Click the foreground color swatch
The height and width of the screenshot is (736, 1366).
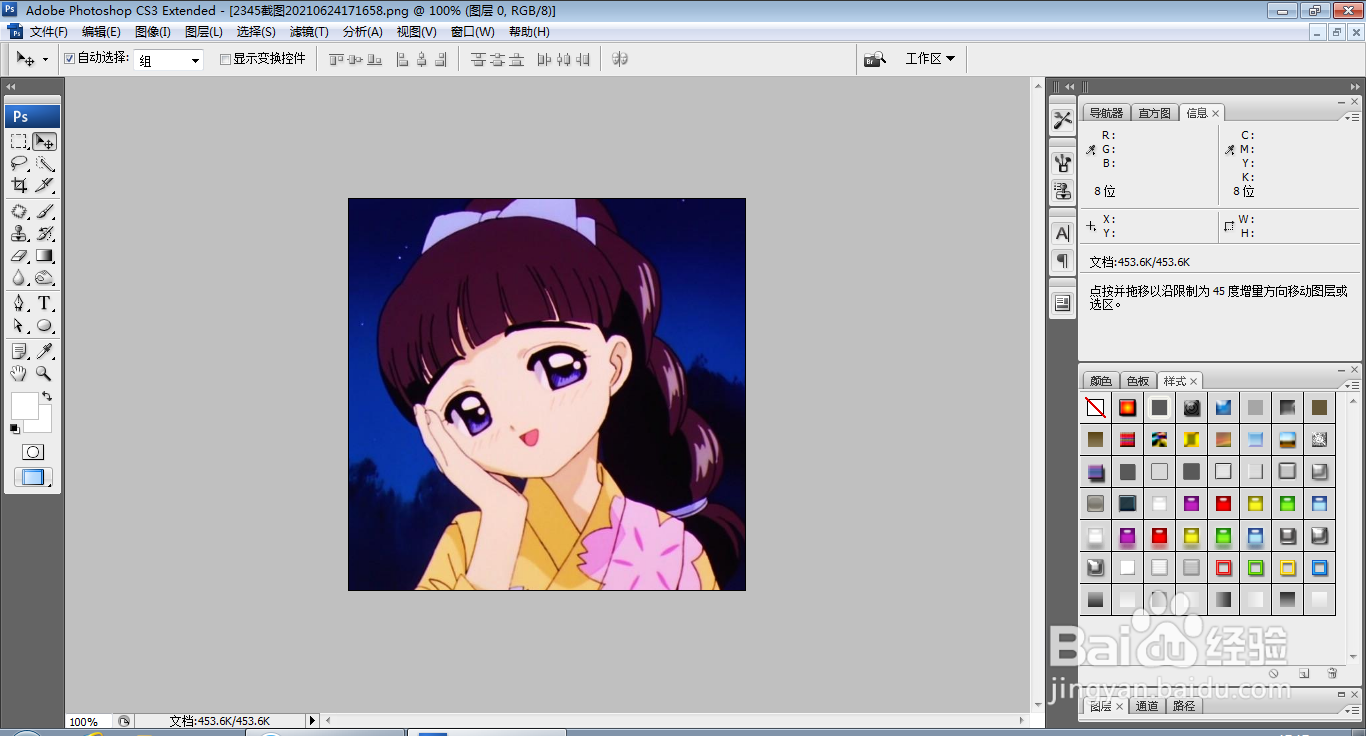(x=24, y=405)
